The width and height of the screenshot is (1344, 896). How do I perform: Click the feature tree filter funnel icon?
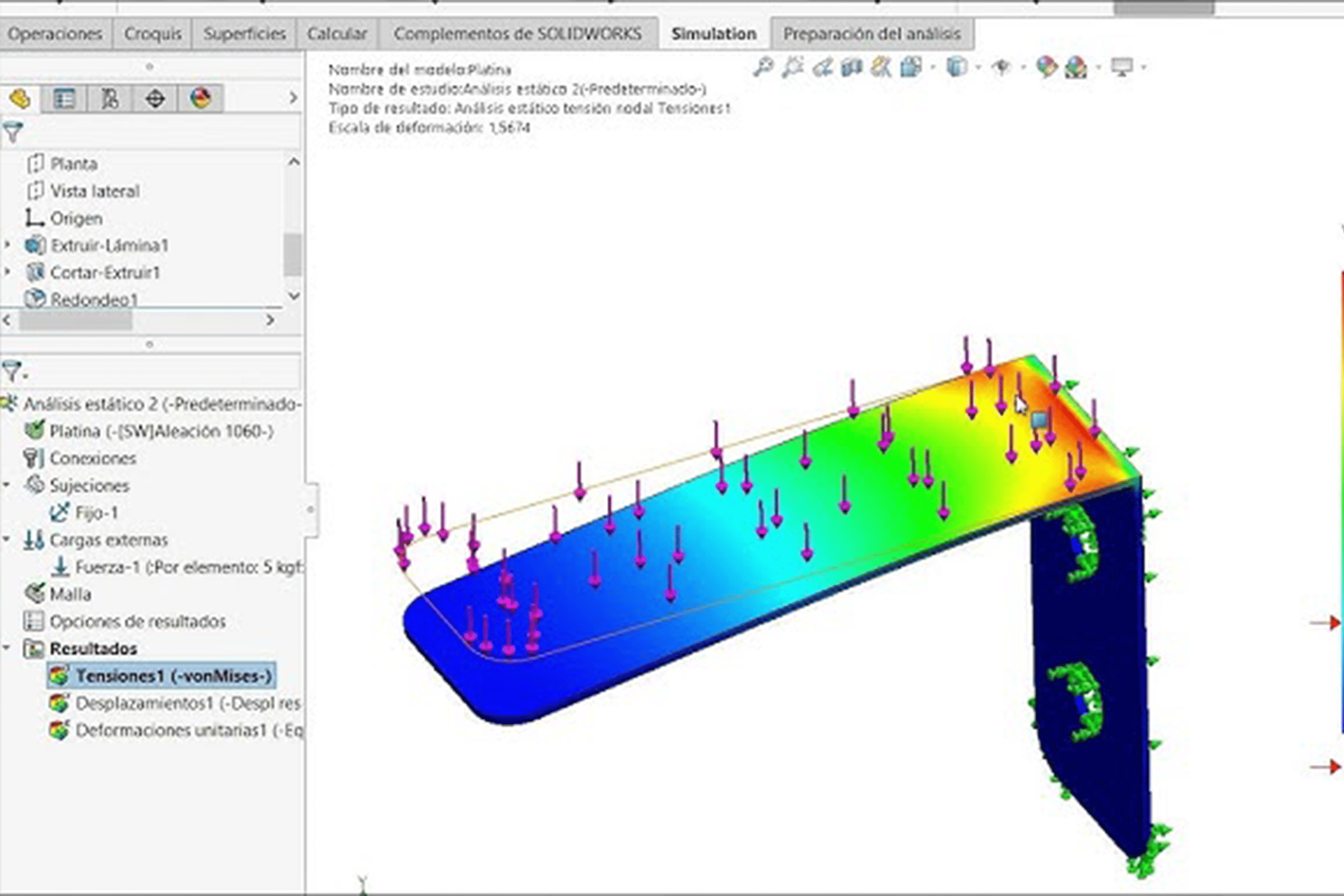coord(13,132)
